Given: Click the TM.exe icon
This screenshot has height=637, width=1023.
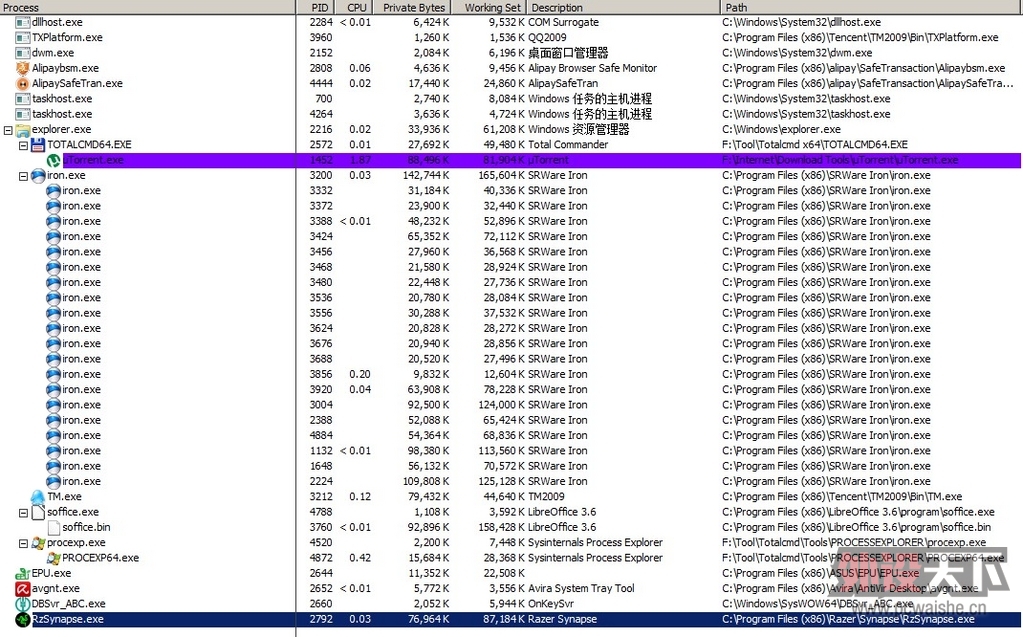Looking at the screenshot, I should [38, 497].
